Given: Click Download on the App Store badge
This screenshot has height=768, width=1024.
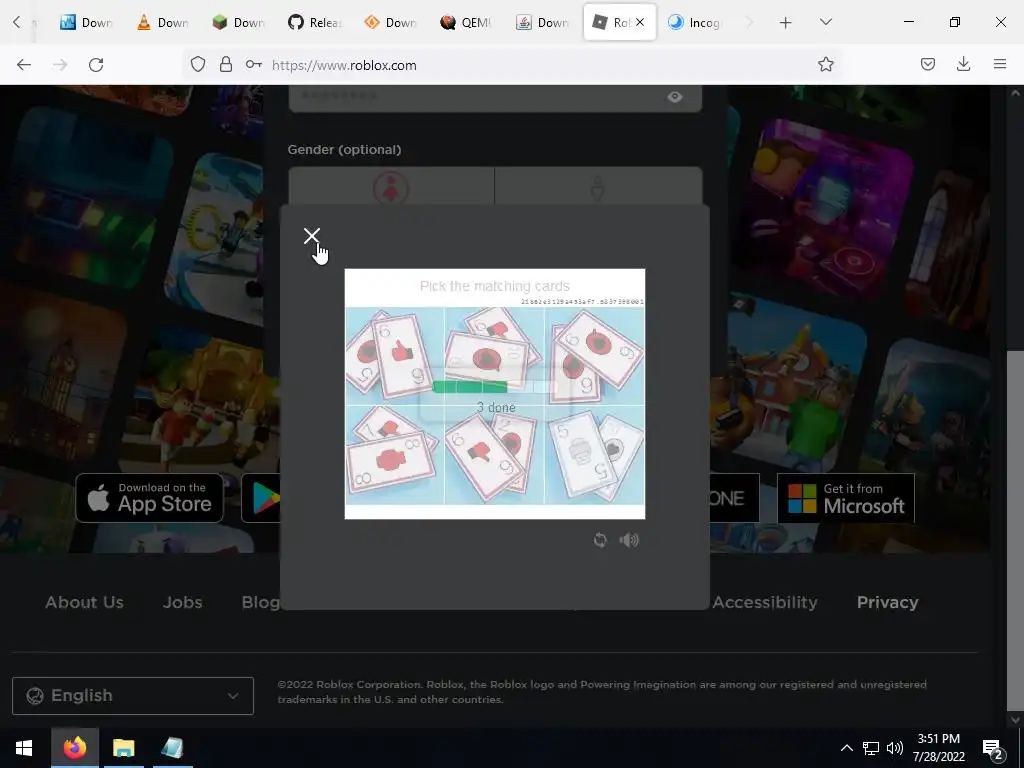Looking at the screenshot, I should 150,498.
